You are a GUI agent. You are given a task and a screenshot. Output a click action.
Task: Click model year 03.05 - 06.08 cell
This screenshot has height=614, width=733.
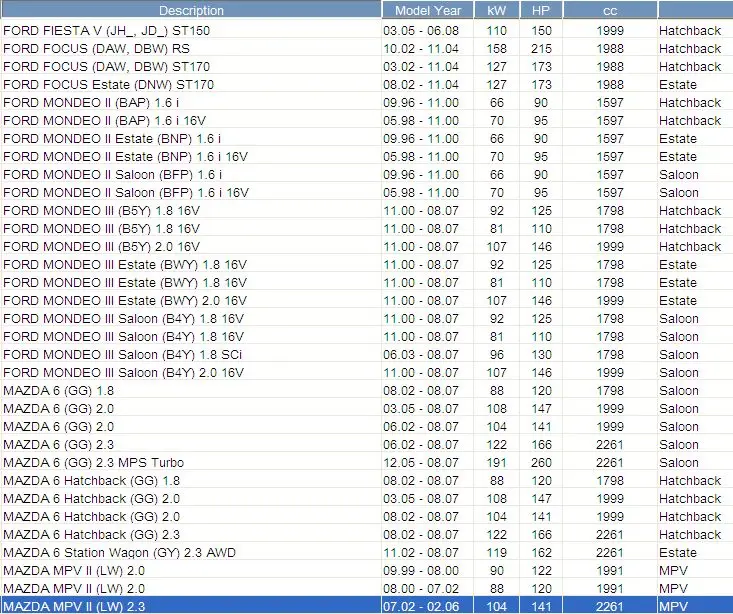click(x=428, y=31)
